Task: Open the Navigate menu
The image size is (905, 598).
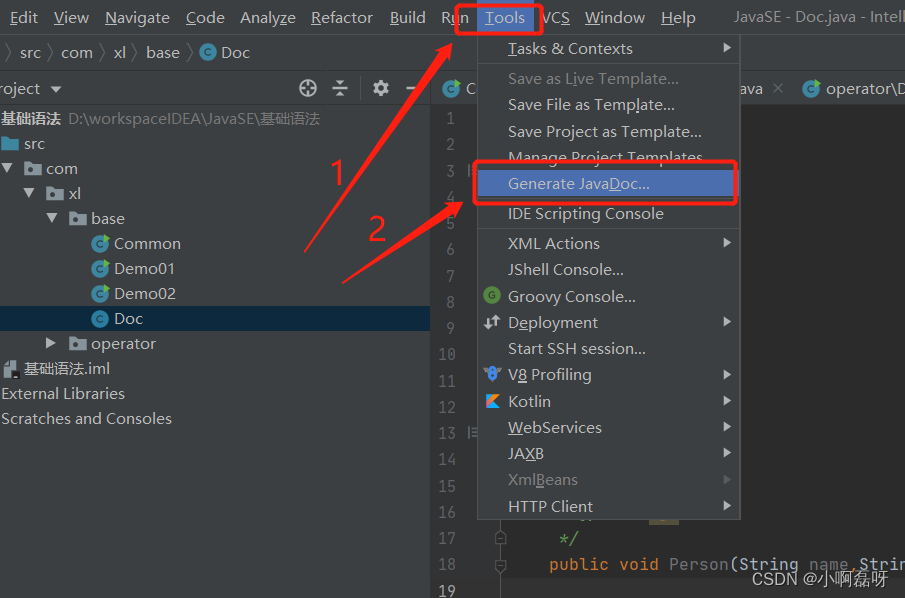Action: pos(137,18)
